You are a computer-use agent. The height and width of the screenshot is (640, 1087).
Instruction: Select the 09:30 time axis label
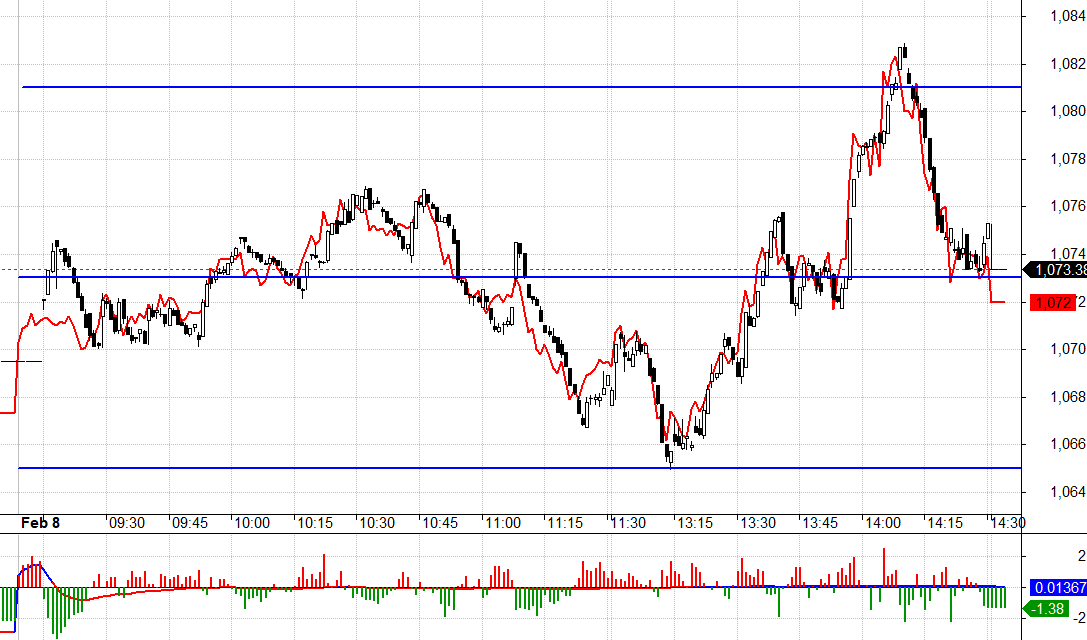click(x=126, y=523)
